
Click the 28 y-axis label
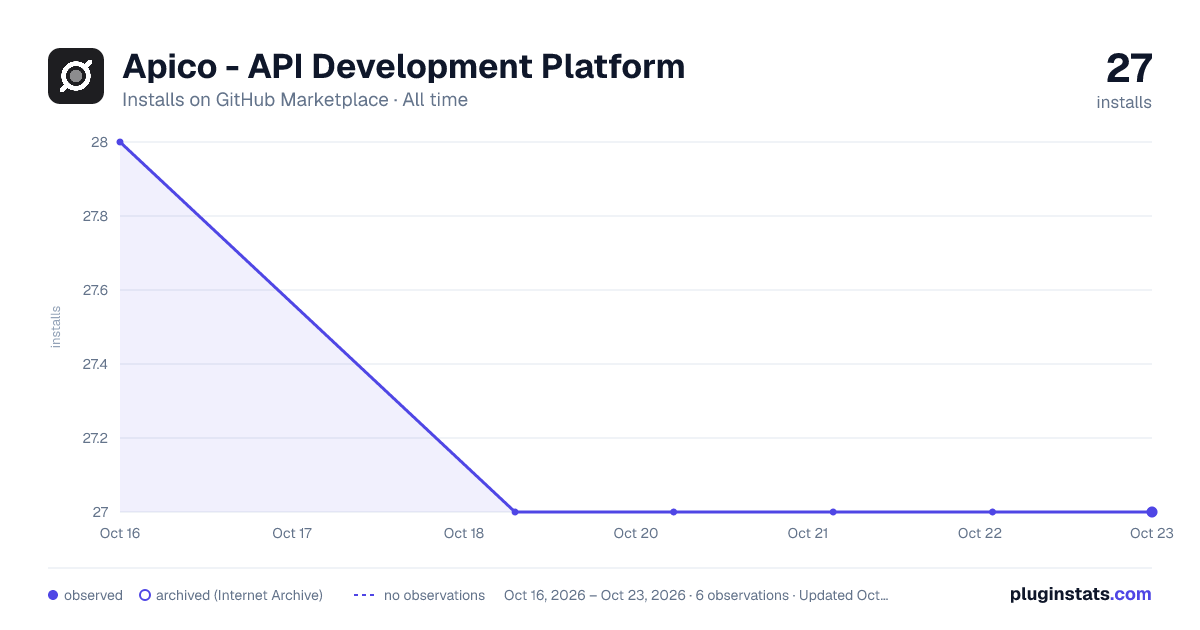(99, 142)
